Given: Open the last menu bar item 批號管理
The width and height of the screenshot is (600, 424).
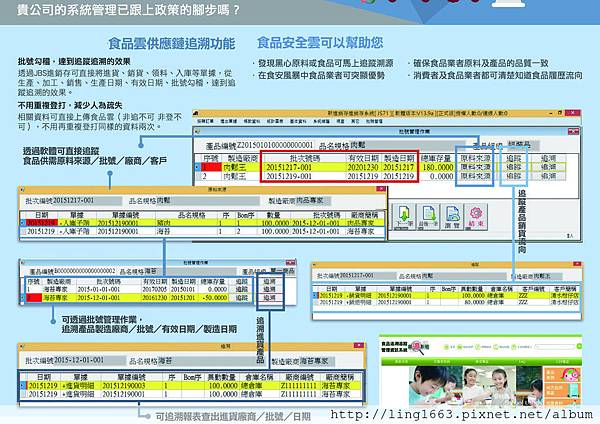Looking at the screenshot, I should (374, 121).
